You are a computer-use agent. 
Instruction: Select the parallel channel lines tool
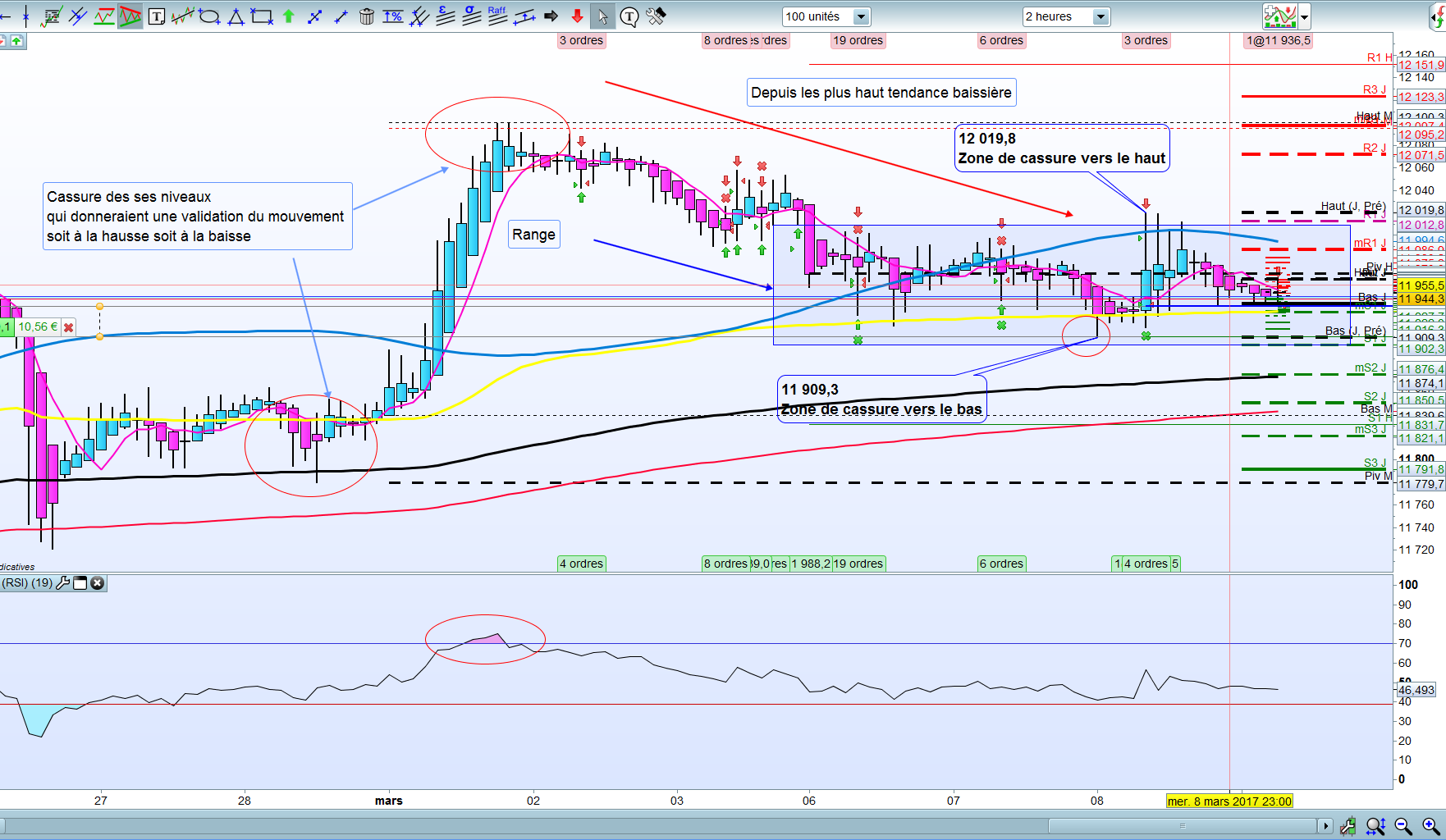78,16
